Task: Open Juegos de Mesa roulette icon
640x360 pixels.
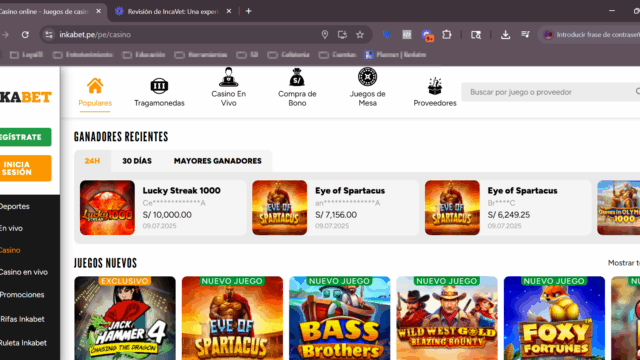Action: point(367,77)
